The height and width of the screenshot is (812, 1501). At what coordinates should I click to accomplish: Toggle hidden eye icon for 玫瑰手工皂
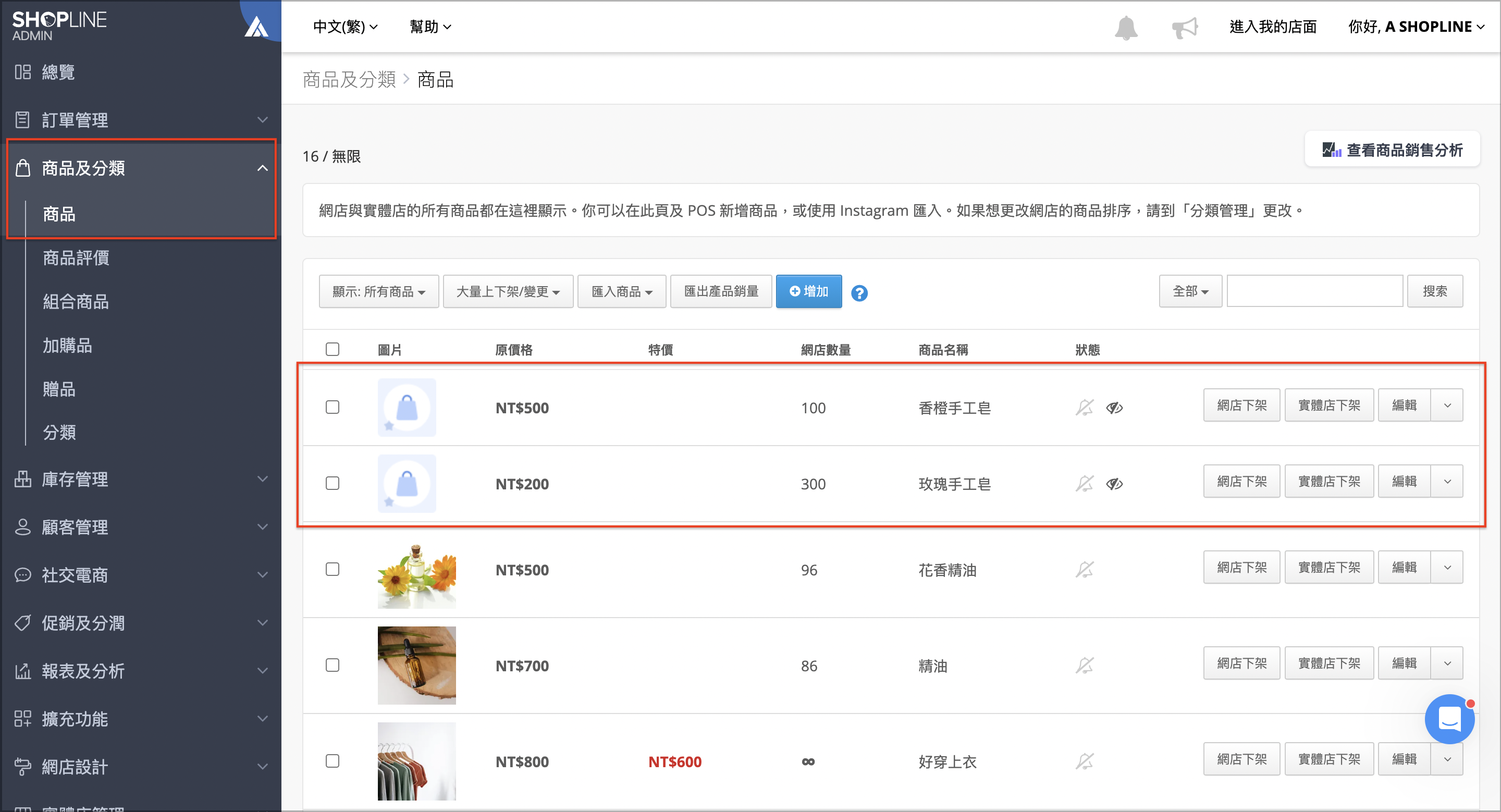coord(1114,484)
